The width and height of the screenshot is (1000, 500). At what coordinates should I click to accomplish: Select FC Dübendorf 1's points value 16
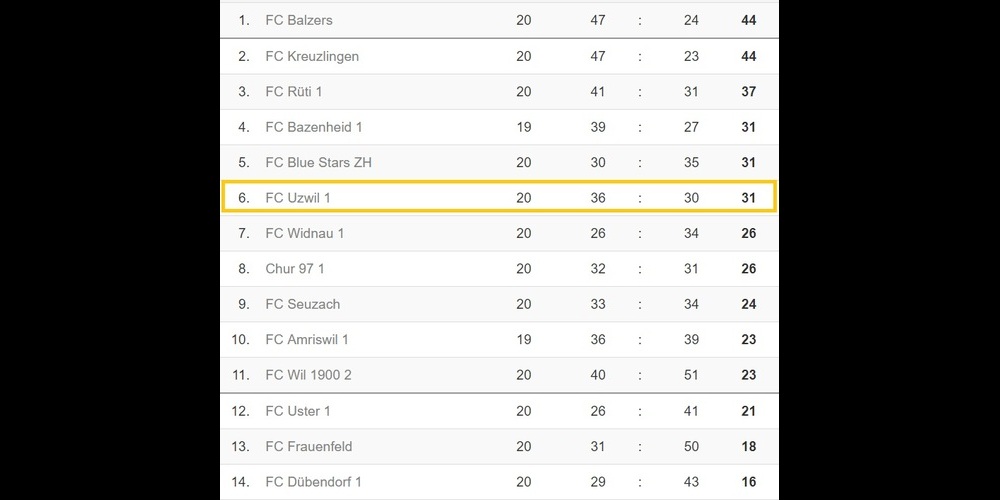(x=749, y=482)
